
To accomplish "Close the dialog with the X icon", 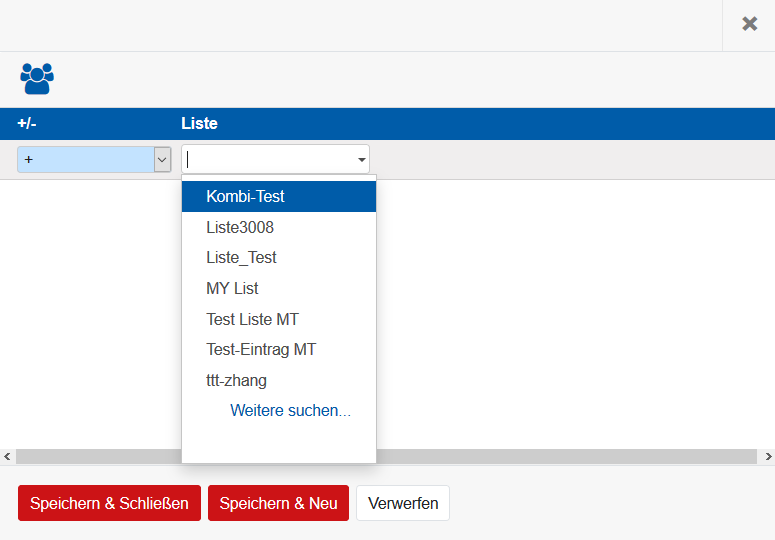I will [x=749, y=24].
